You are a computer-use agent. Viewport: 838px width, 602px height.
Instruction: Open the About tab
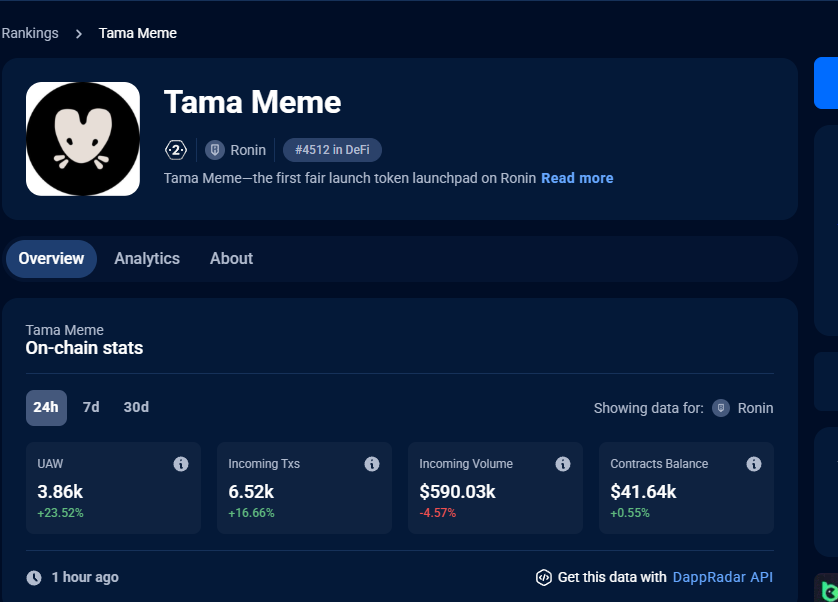coord(231,259)
